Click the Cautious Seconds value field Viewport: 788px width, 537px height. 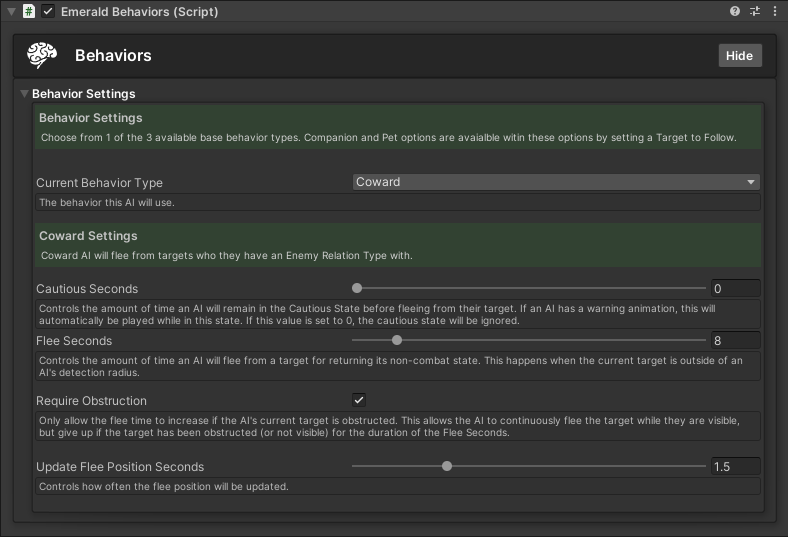[735, 288]
